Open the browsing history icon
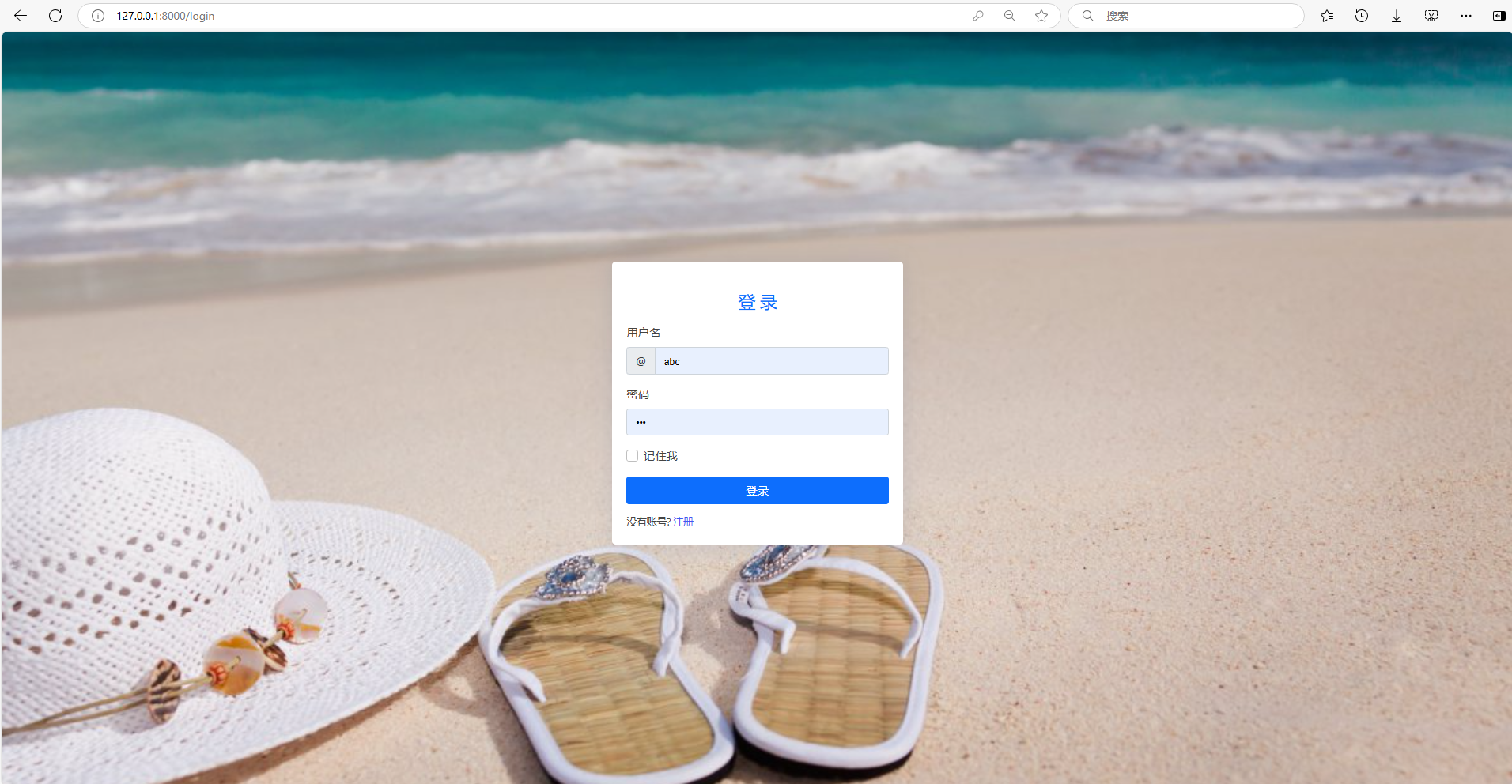 point(1362,16)
